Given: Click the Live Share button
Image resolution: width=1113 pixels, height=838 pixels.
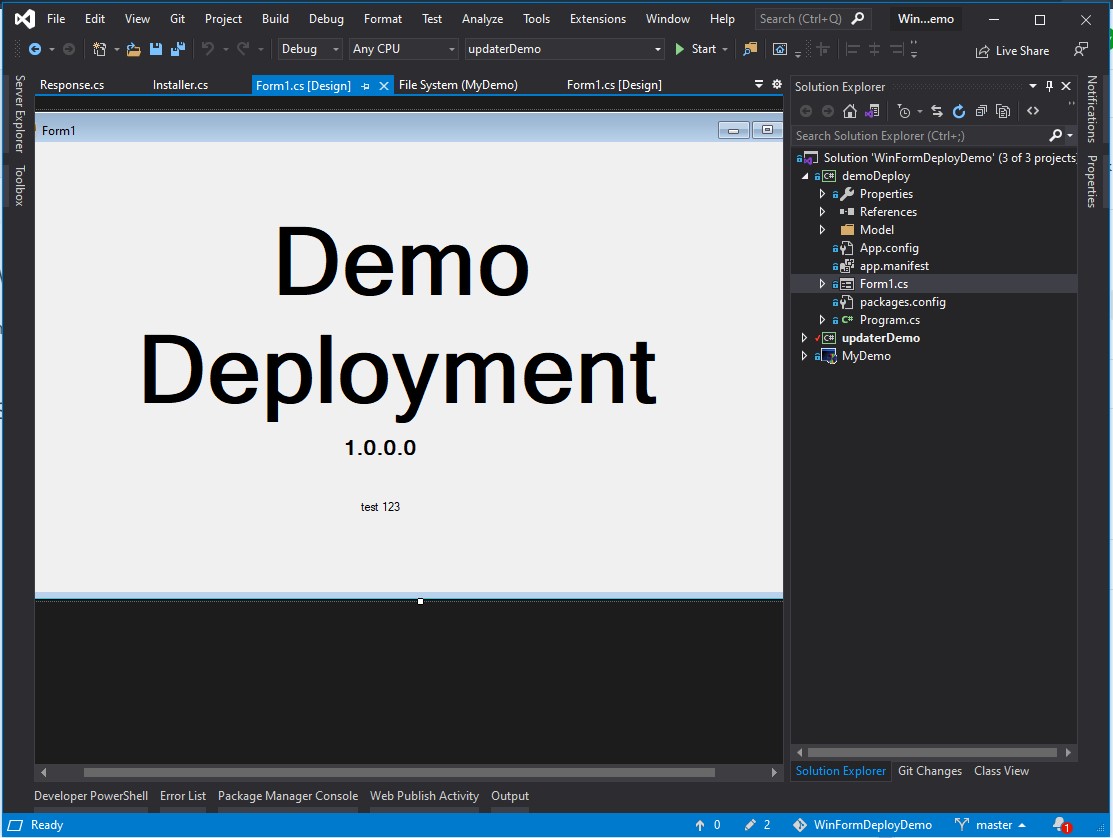Looking at the screenshot, I should pyautogui.click(x=1012, y=51).
